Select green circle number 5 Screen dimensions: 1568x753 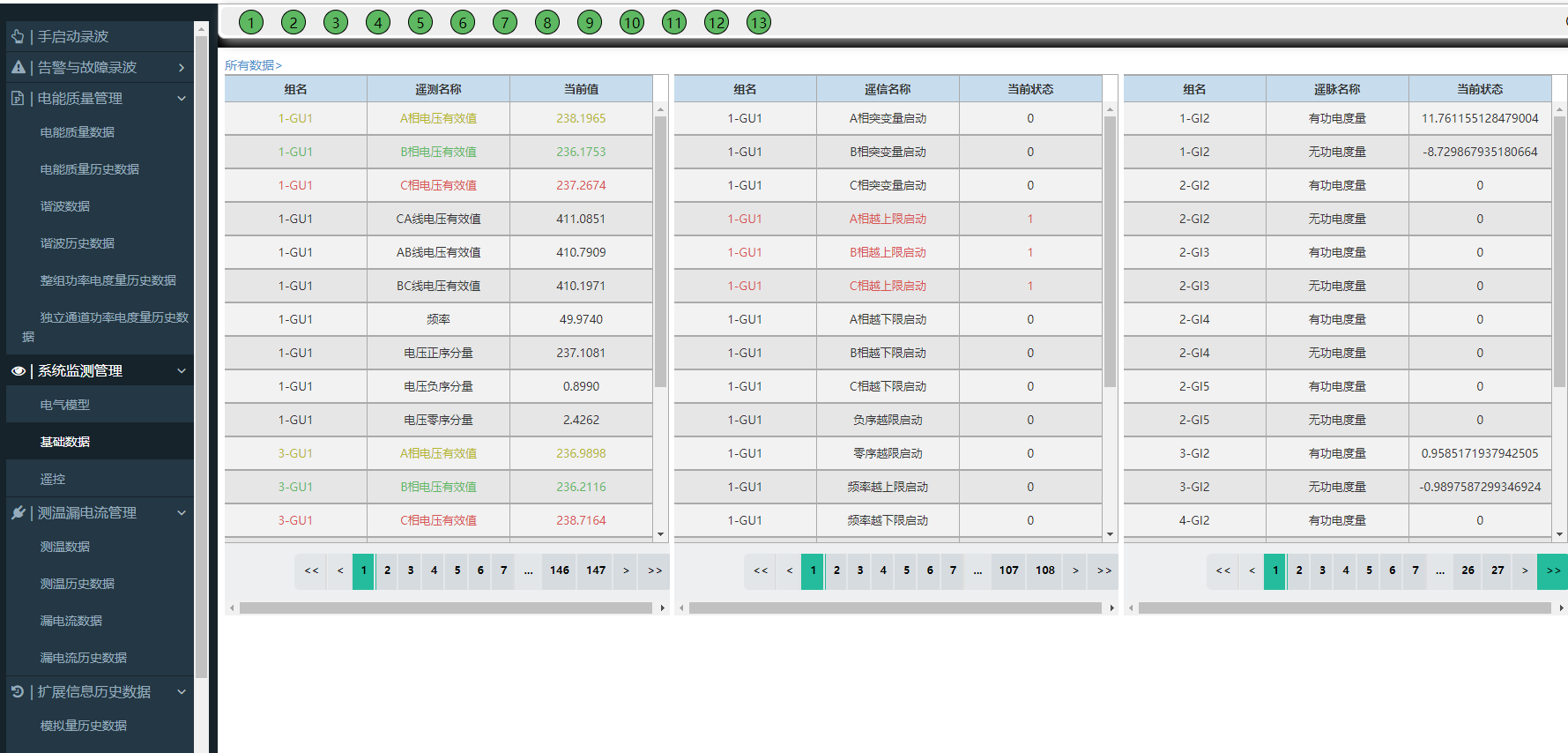[420, 23]
